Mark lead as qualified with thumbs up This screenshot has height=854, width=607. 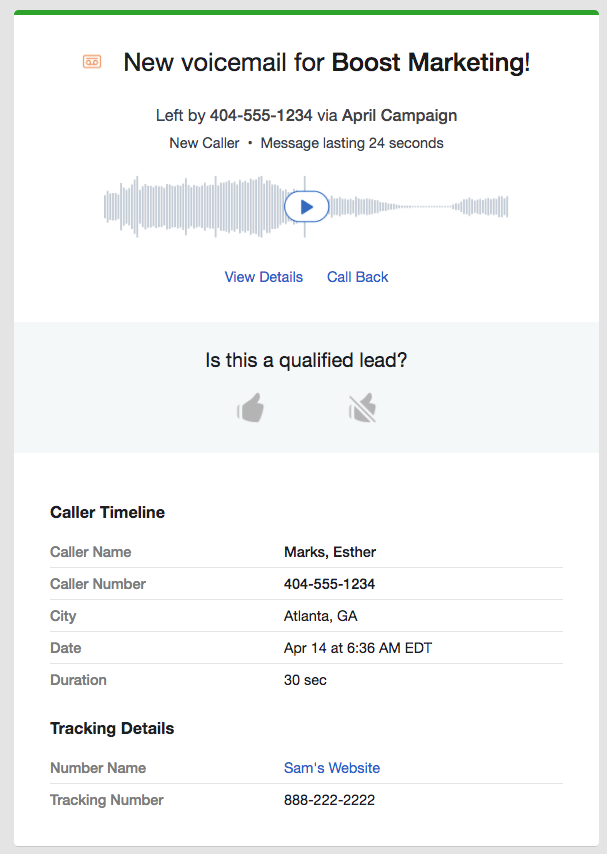[251, 408]
